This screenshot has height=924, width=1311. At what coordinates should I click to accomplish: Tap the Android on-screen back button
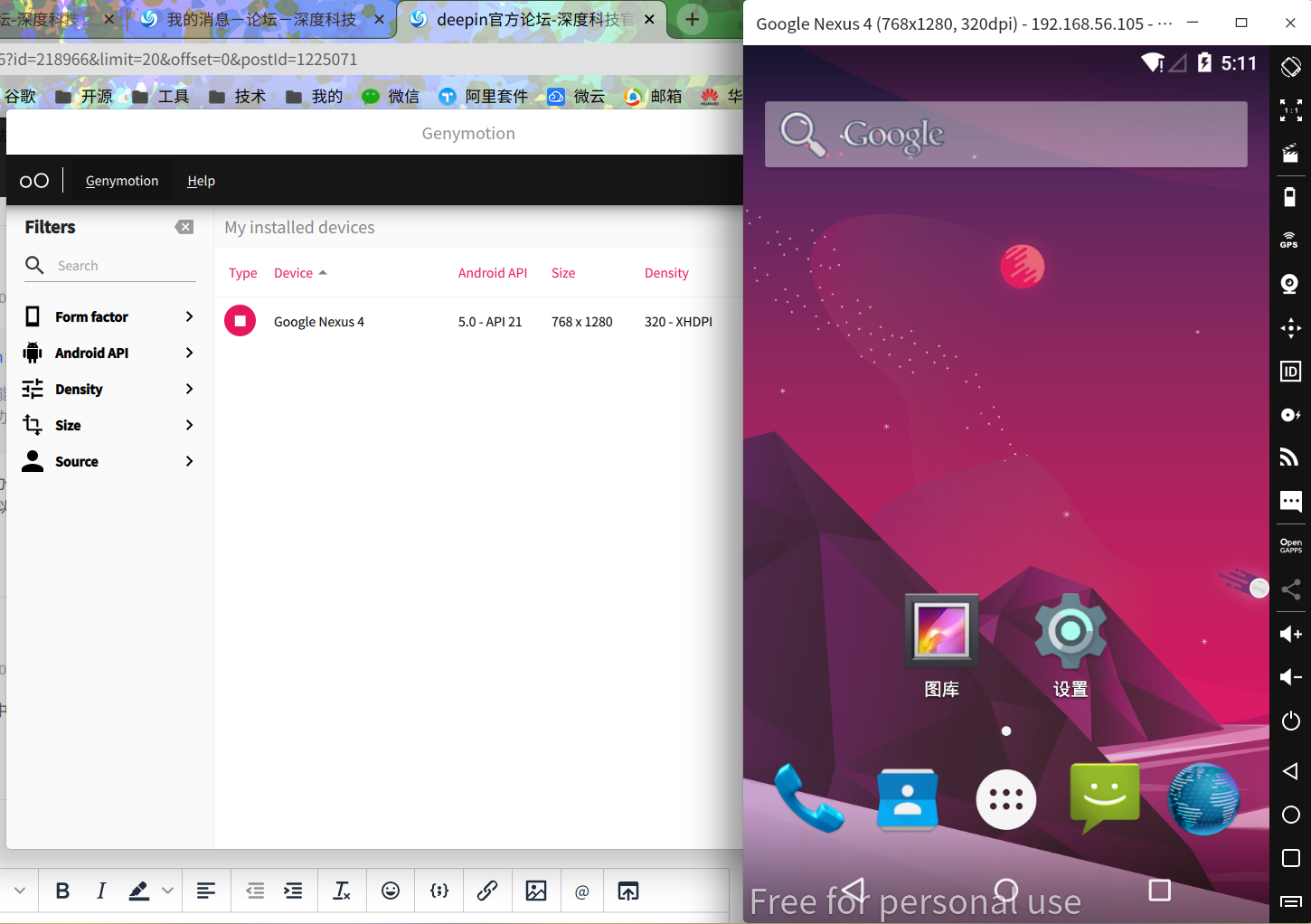854,891
